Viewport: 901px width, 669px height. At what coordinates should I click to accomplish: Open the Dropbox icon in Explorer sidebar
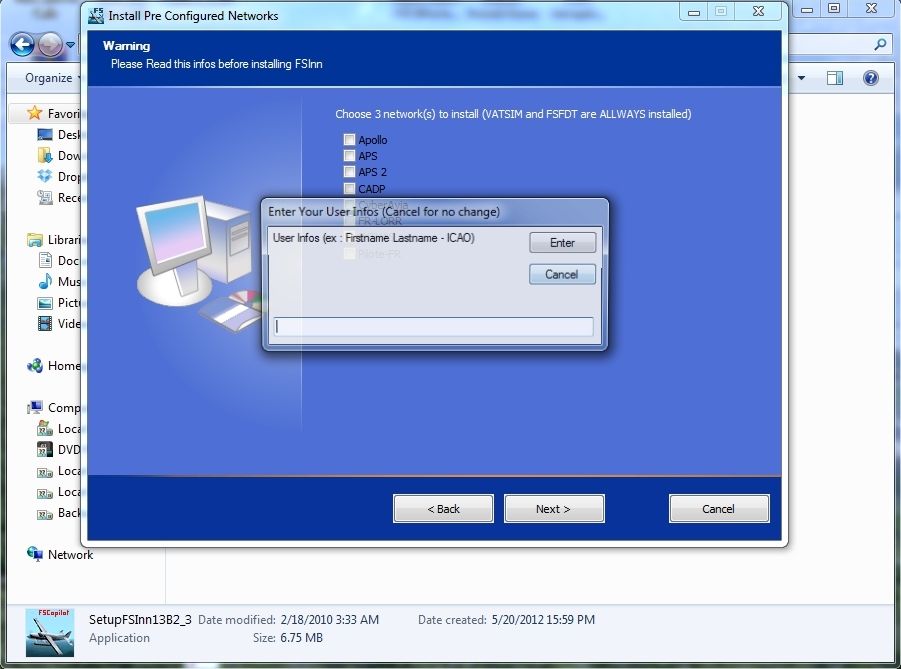tap(45, 176)
